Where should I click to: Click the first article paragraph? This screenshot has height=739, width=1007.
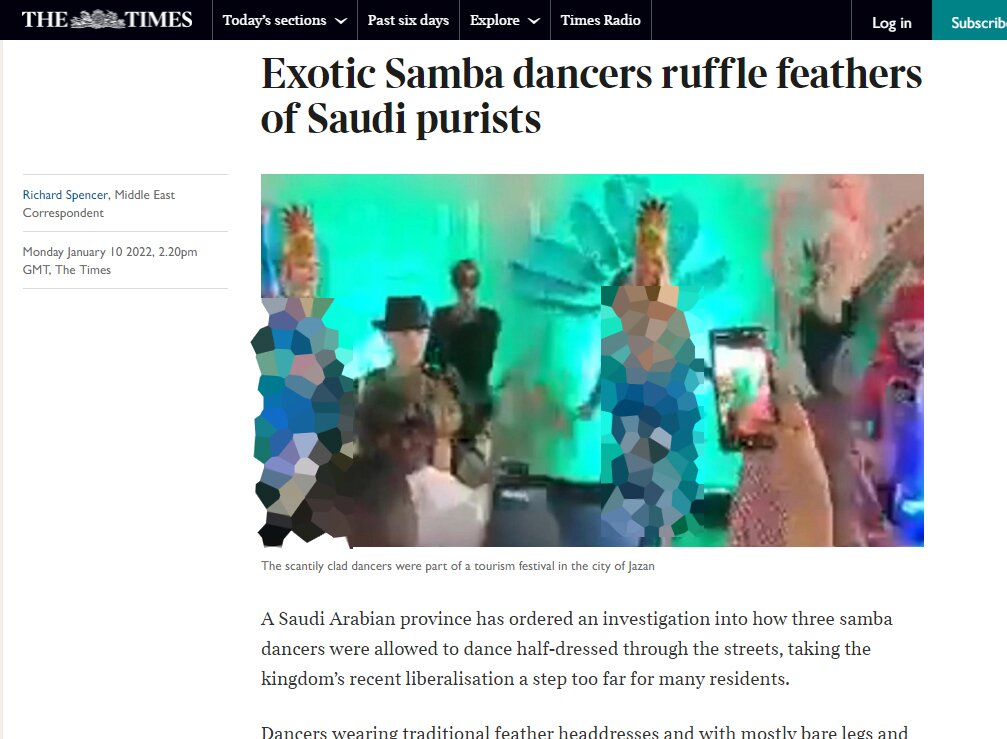(576, 648)
